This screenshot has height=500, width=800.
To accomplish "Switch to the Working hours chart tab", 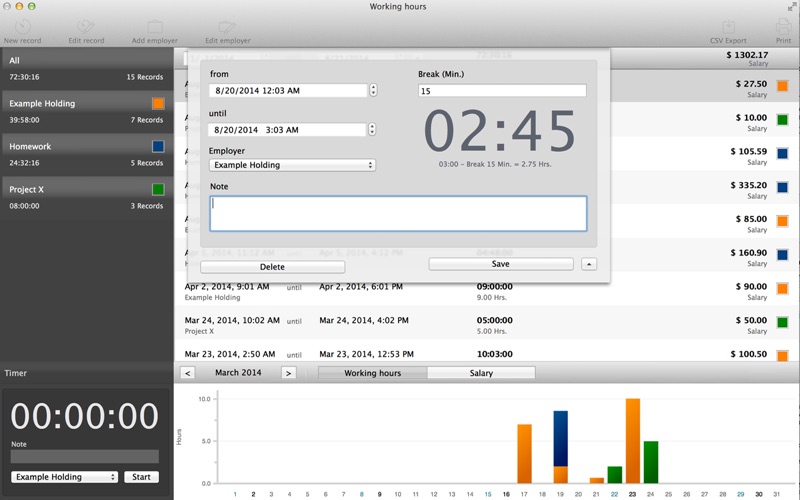I will point(372,373).
